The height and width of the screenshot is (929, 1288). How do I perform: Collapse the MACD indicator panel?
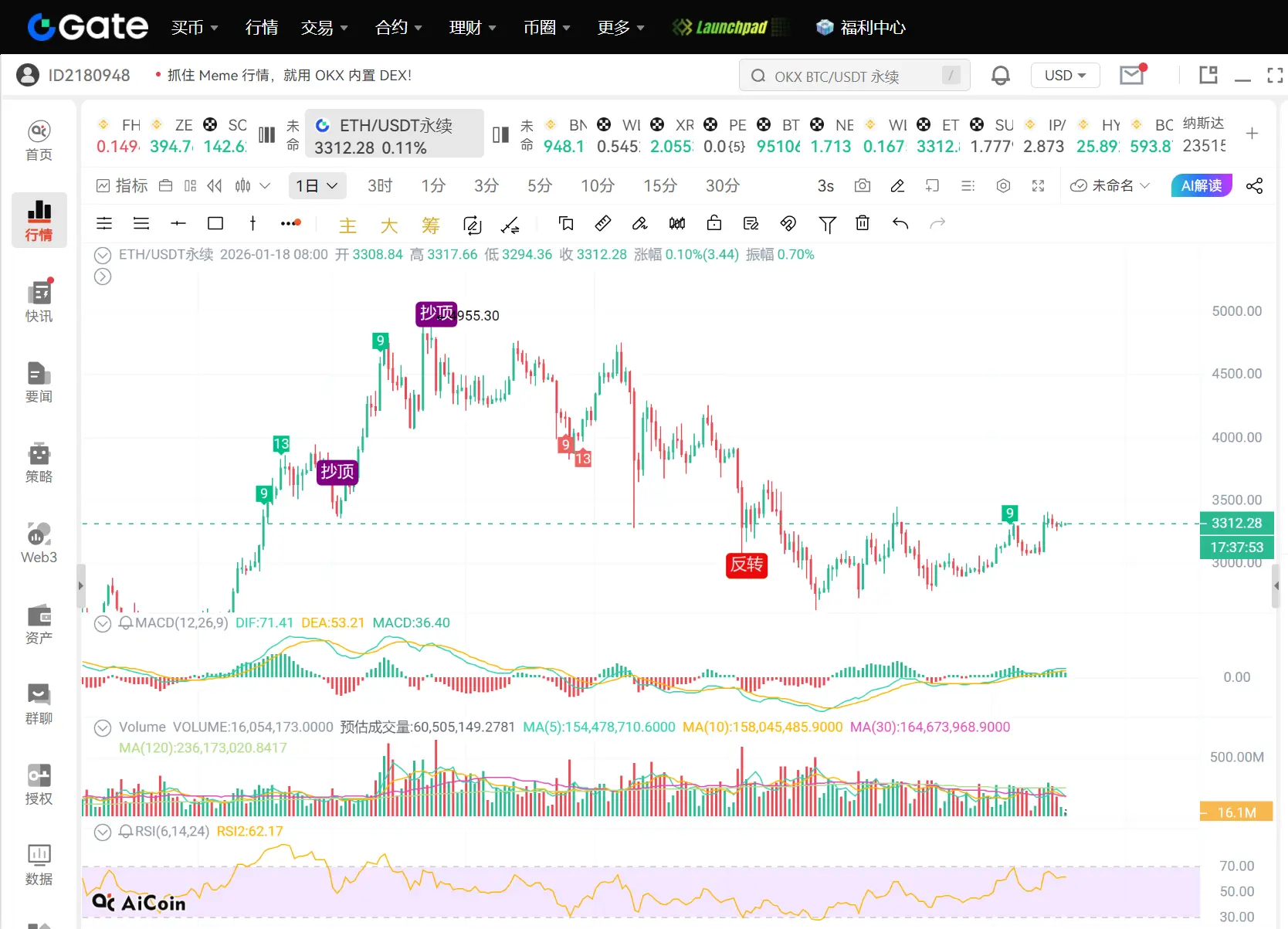(103, 623)
